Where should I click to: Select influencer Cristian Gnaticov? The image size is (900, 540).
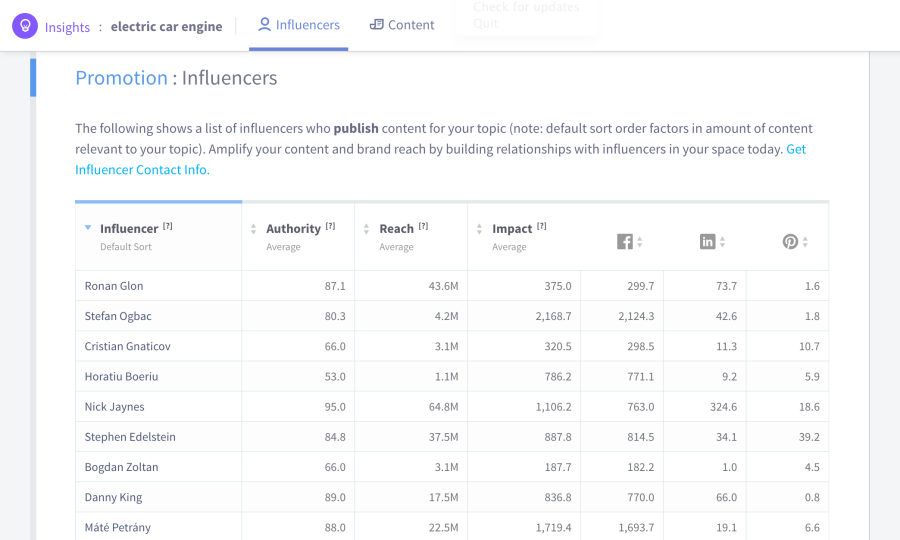click(x=127, y=346)
